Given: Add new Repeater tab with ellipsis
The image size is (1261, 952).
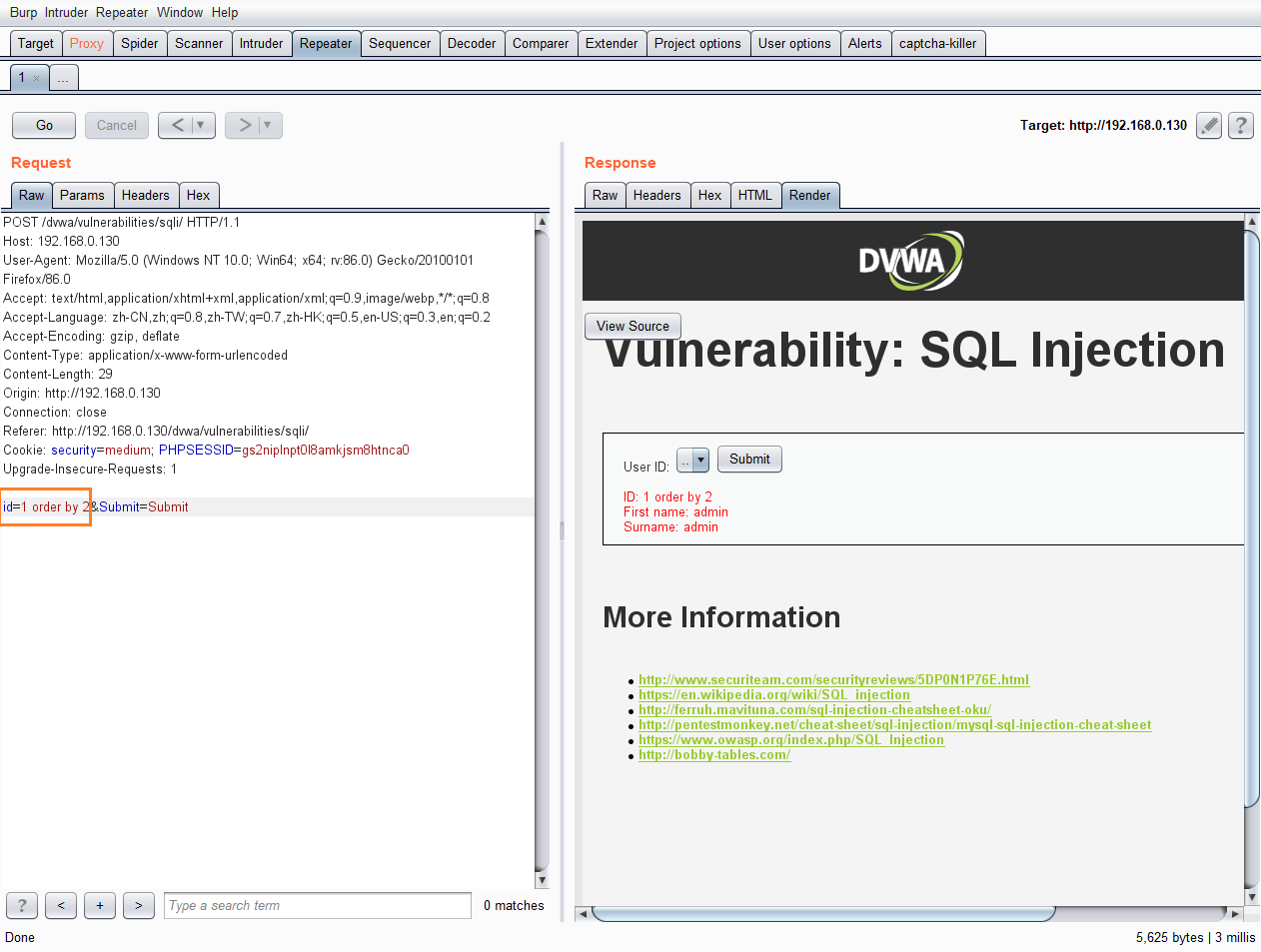Looking at the screenshot, I should coord(63,78).
